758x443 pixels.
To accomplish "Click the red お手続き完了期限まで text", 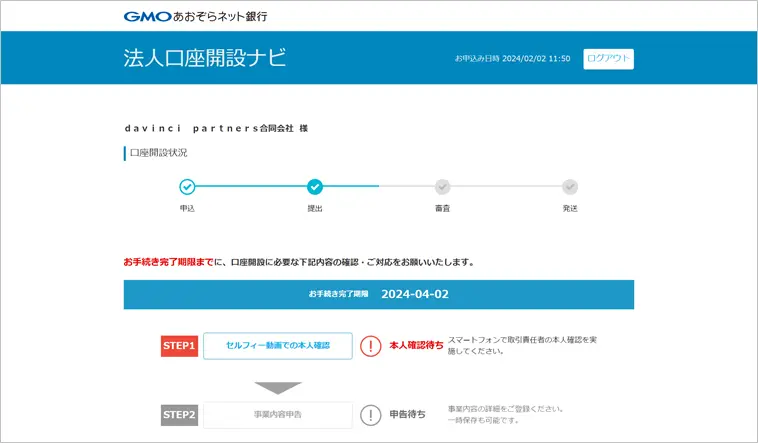I will tap(168, 262).
